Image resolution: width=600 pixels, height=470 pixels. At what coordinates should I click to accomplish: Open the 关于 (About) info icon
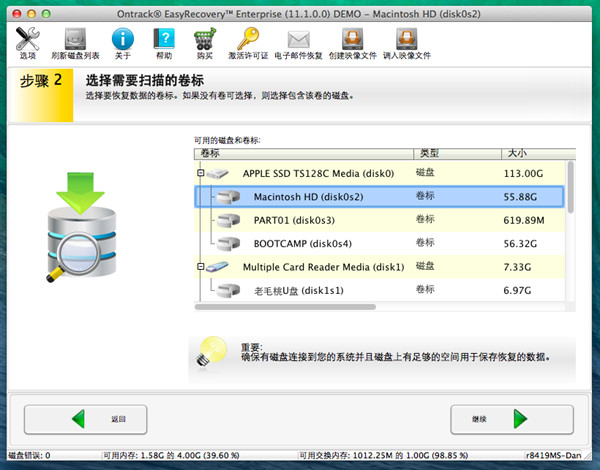click(x=122, y=41)
